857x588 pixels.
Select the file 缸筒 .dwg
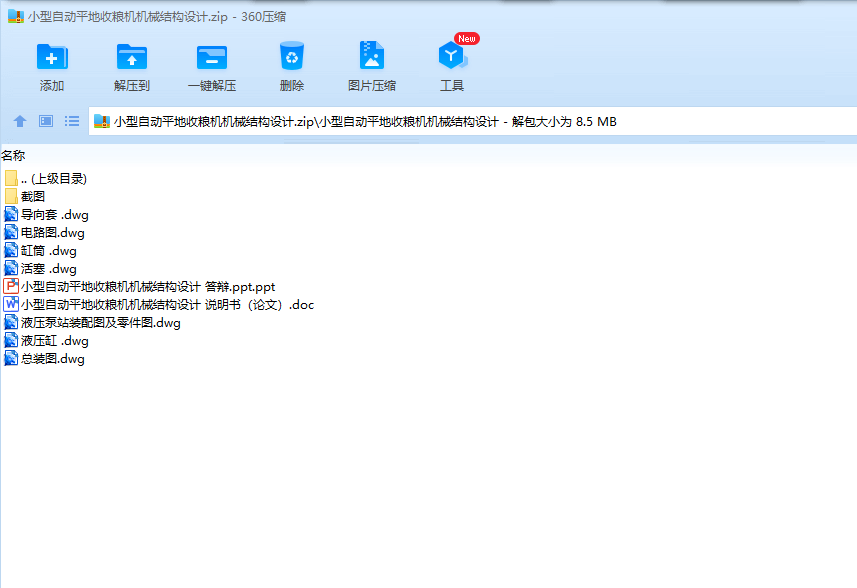(x=40, y=251)
